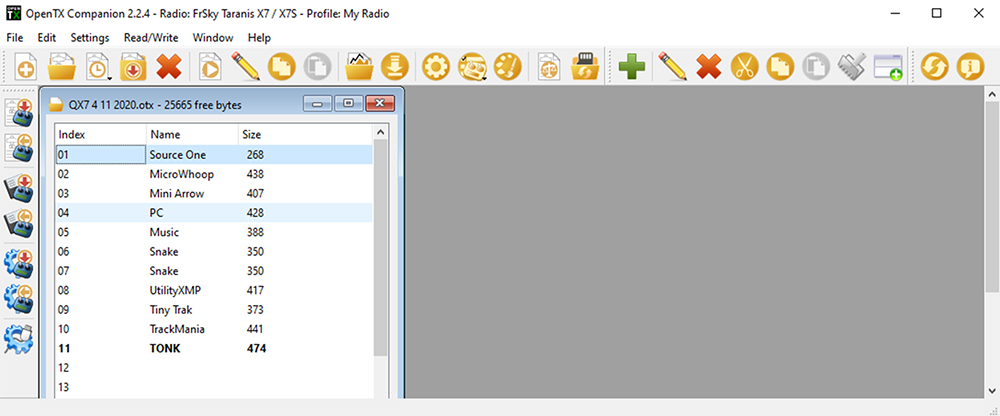This screenshot has width=1000, height=416.
Task: Click the brush icon in model toolbar
Action: coord(851,66)
